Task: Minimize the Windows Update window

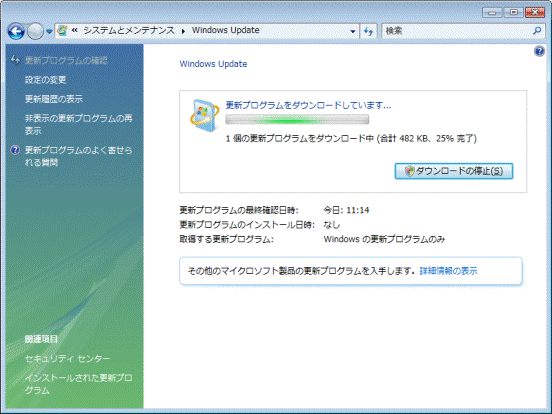Action: click(x=492, y=13)
